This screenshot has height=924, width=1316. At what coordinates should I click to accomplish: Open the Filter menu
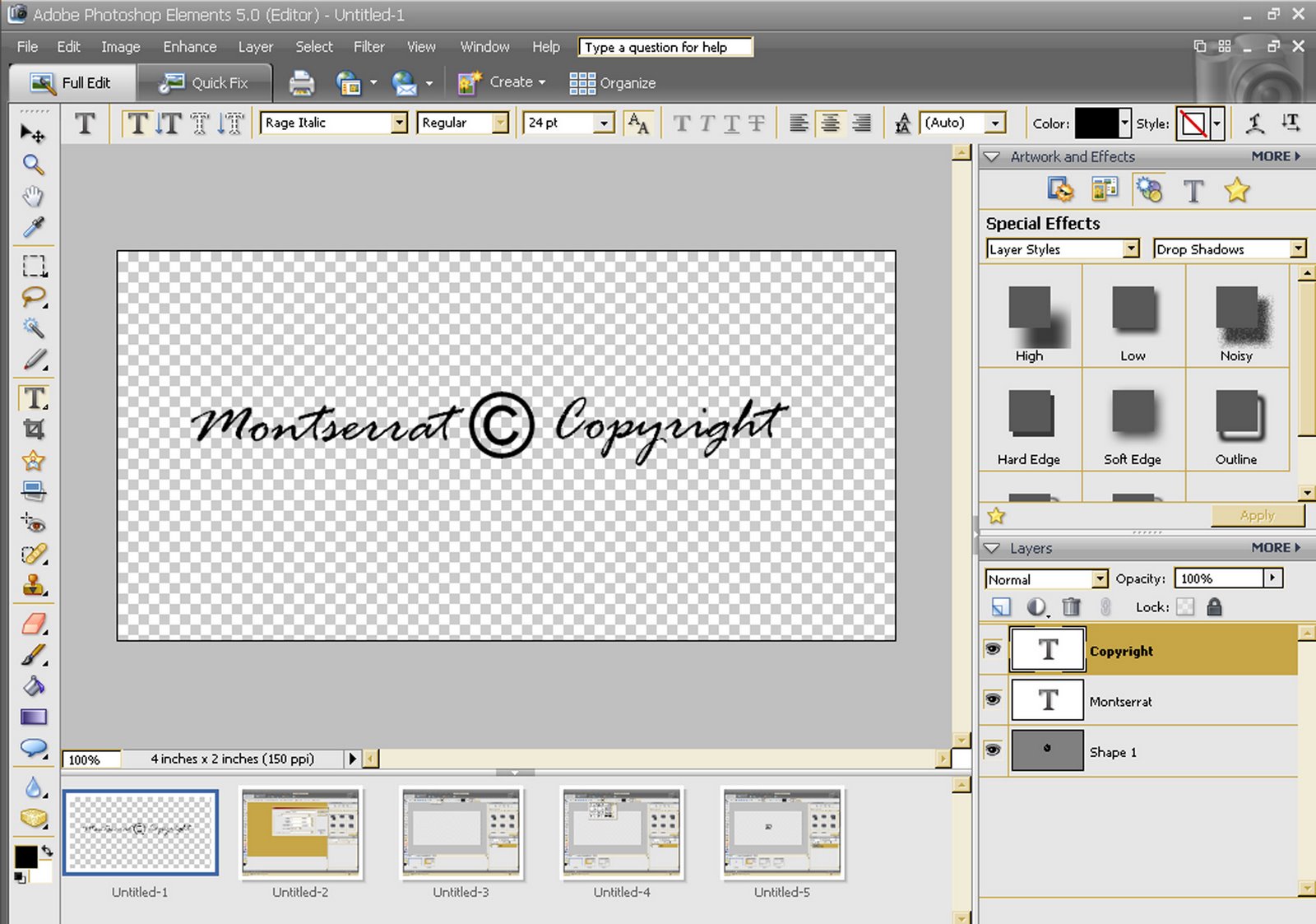coord(369,47)
